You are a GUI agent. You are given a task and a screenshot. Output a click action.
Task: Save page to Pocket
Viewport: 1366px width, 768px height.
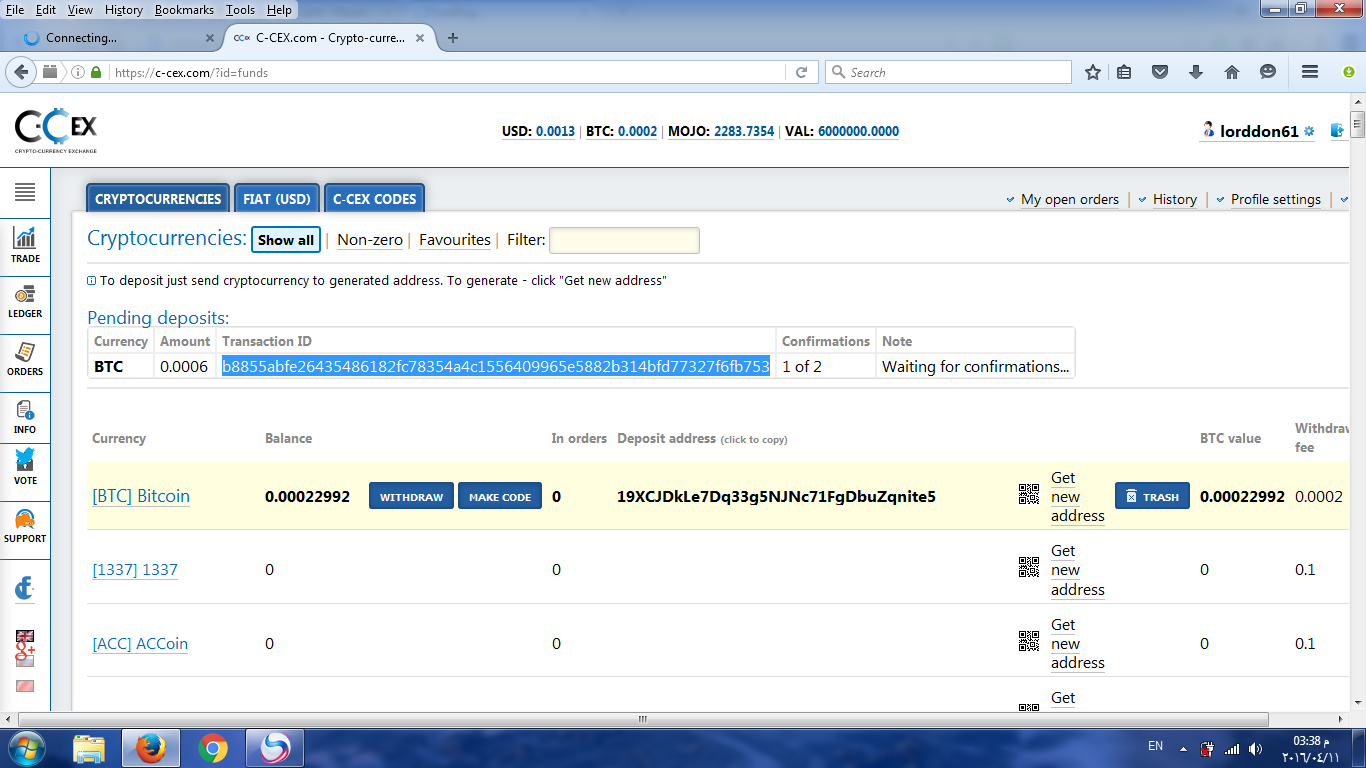(x=1160, y=72)
